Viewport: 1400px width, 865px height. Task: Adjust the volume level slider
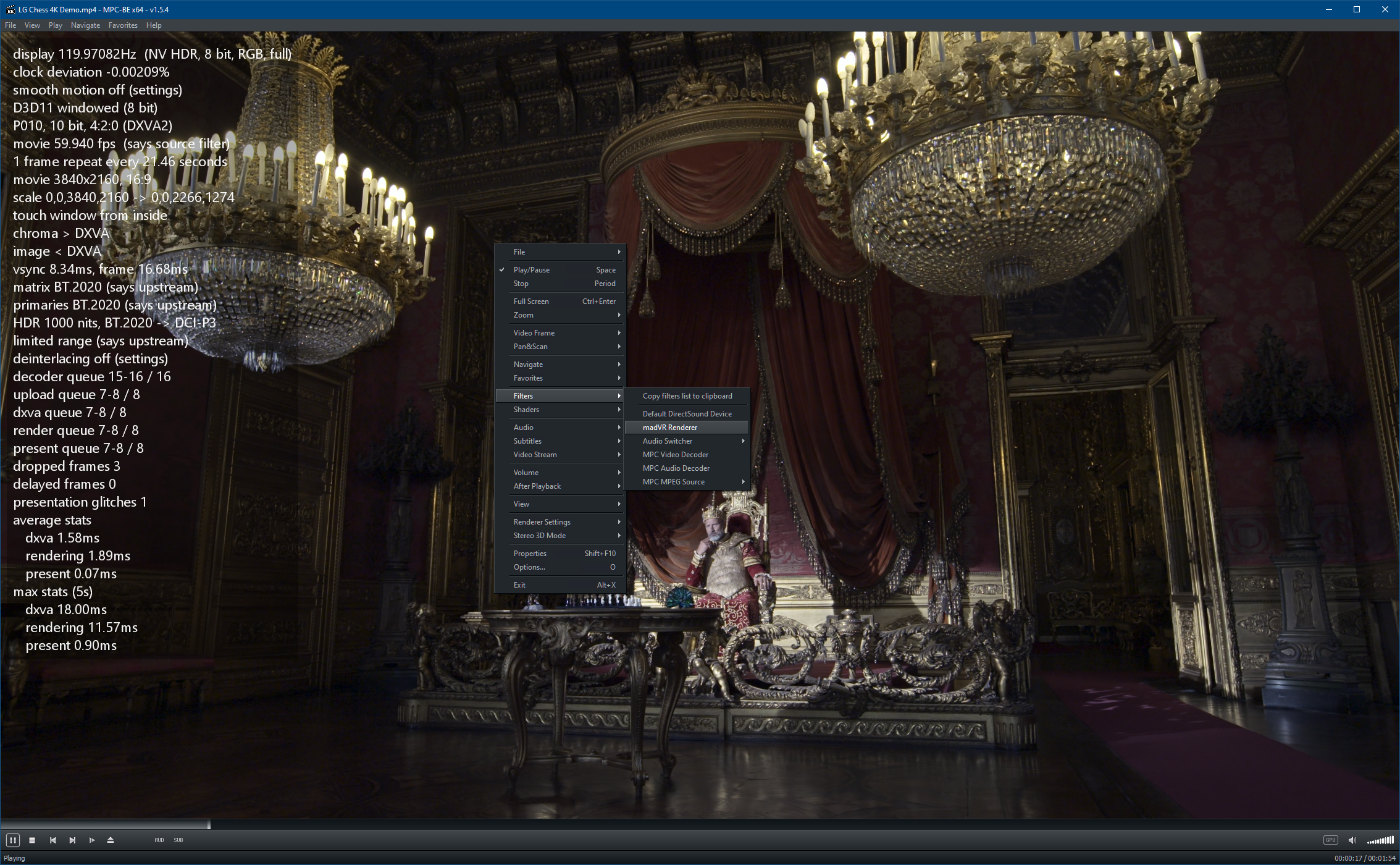[1380, 840]
